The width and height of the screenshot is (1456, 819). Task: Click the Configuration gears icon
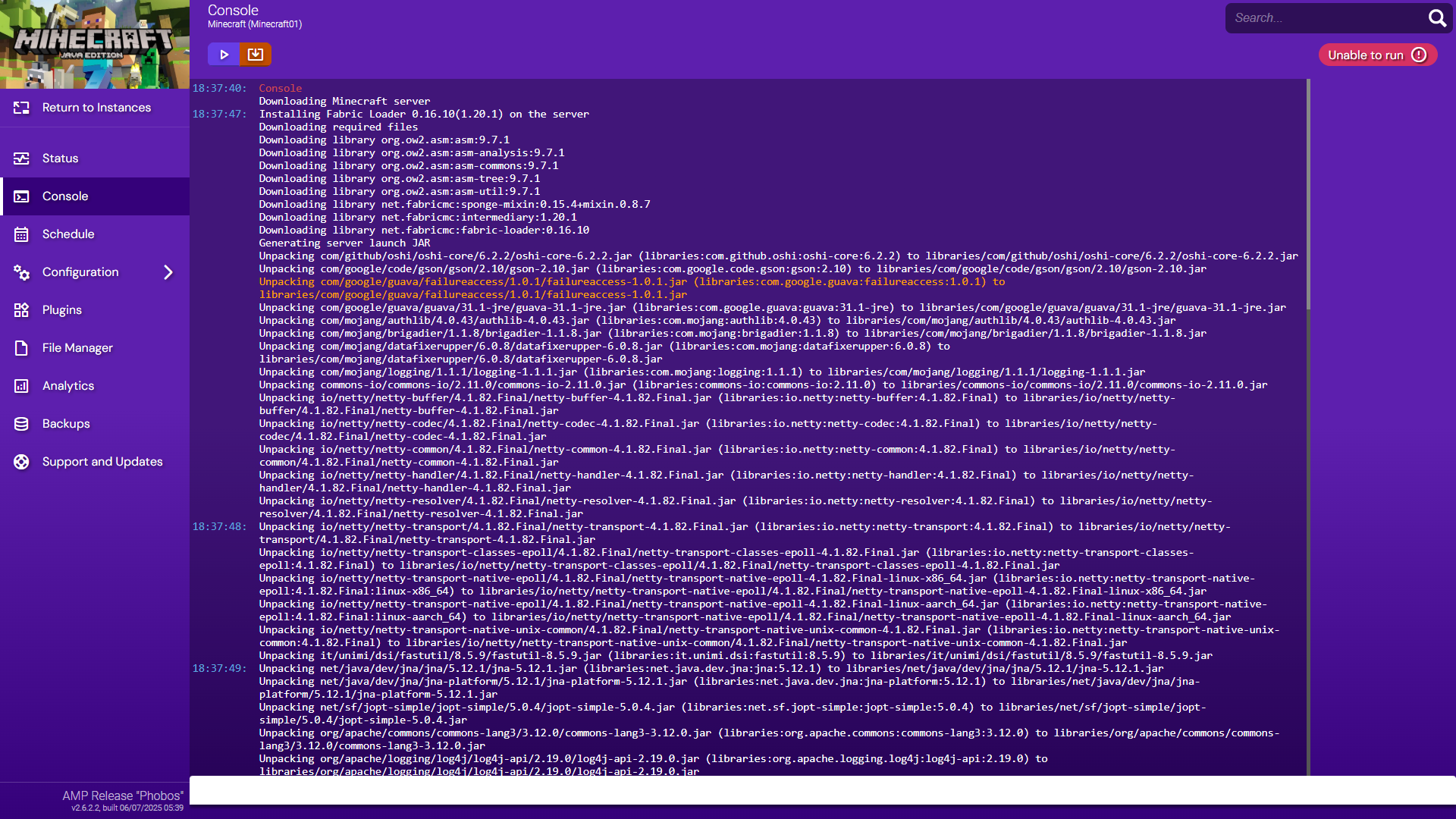tap(21, 272)
